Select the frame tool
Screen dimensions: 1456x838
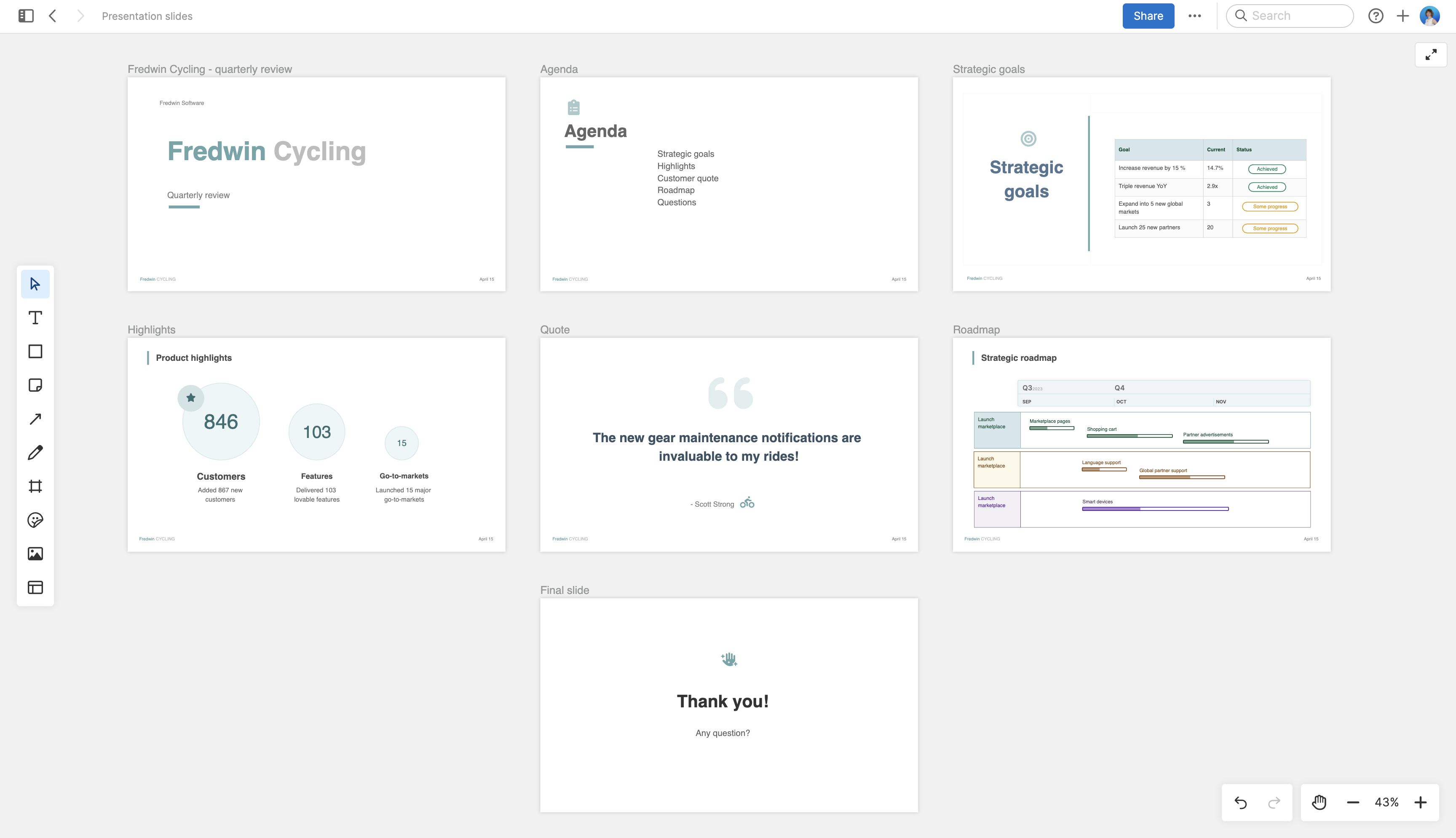point(35,486)
